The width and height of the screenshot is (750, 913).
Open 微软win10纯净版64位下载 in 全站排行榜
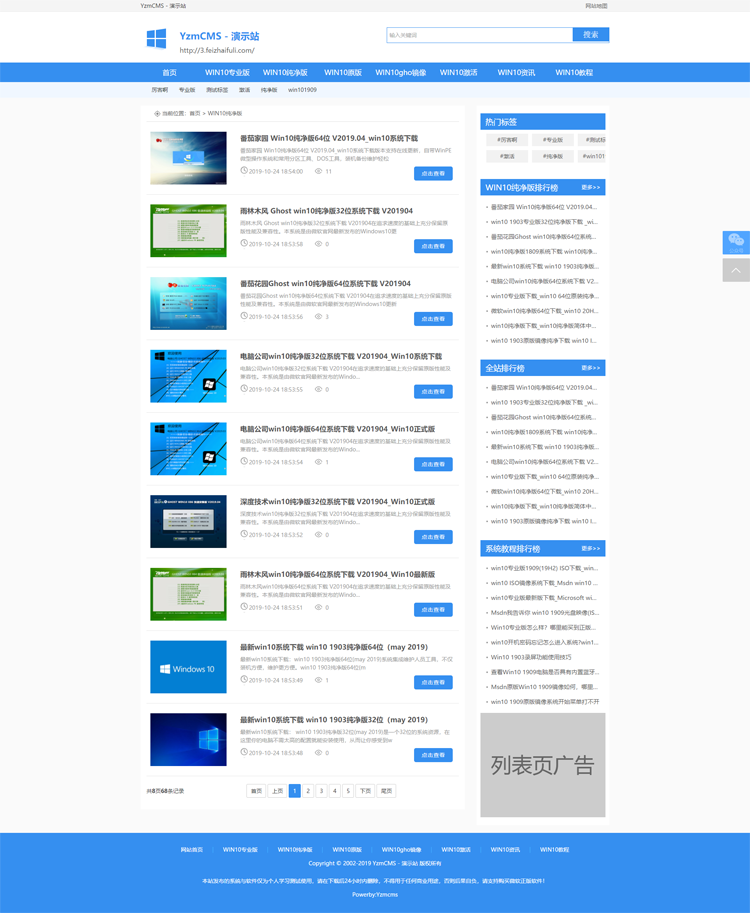tap(544, 491)
